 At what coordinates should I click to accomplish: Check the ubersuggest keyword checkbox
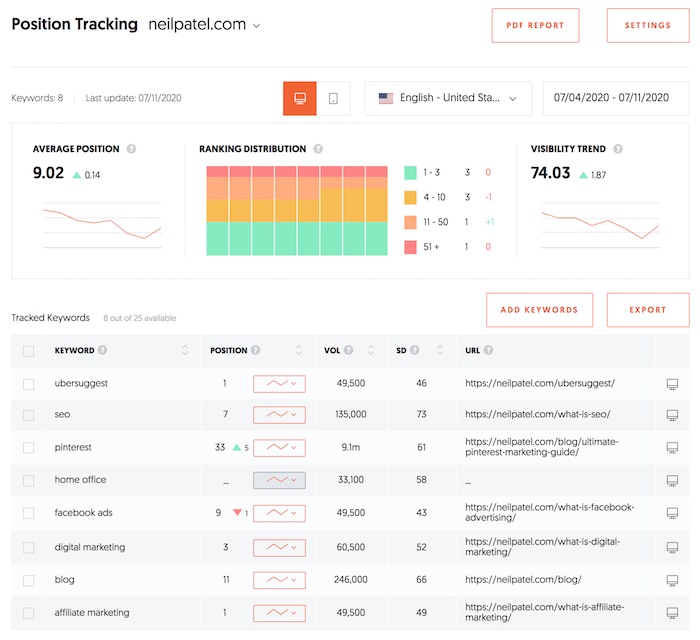pos(29,384)
